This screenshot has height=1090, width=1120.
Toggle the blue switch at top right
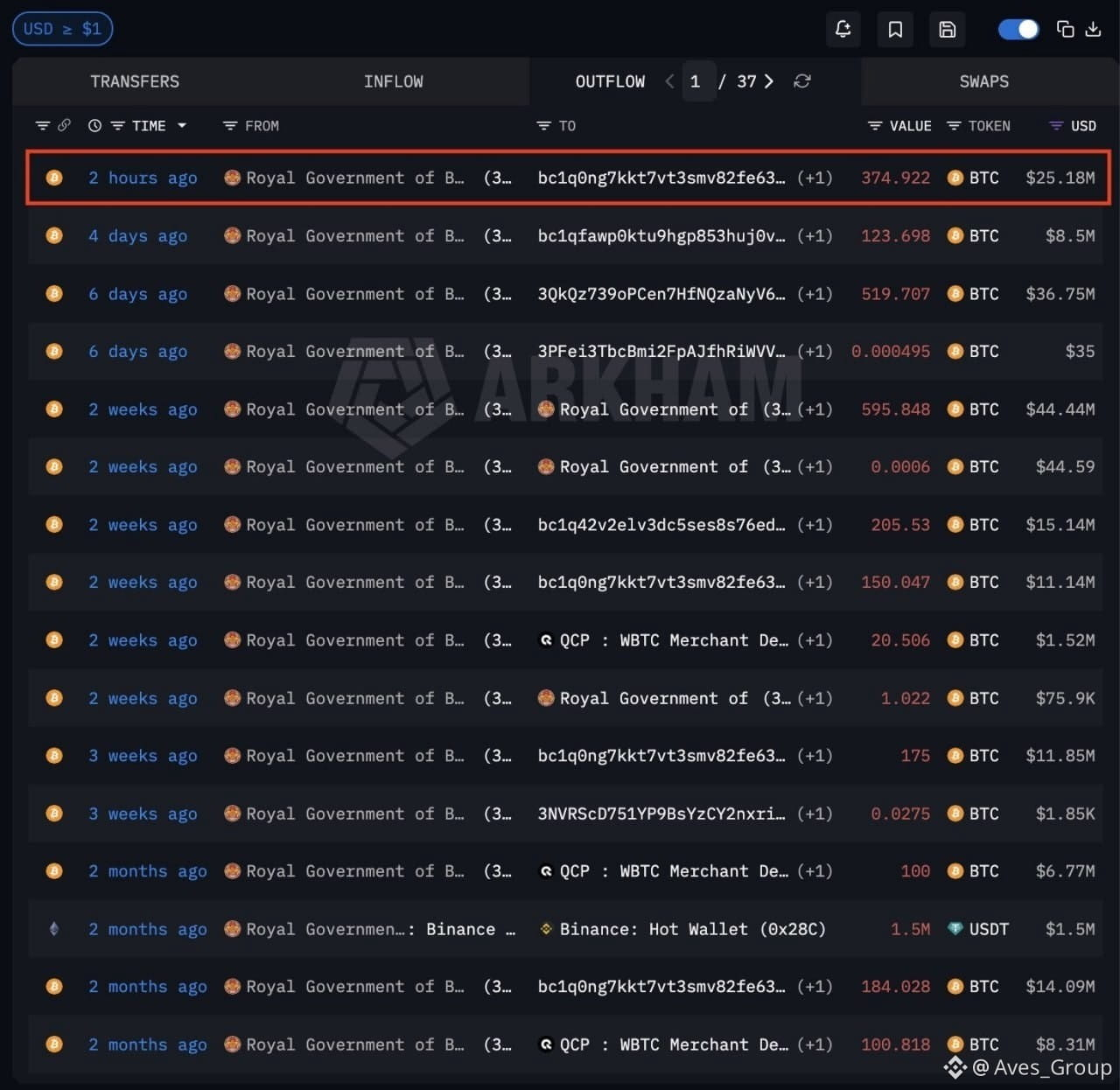pyautogui.click(x=1018, y=29)
